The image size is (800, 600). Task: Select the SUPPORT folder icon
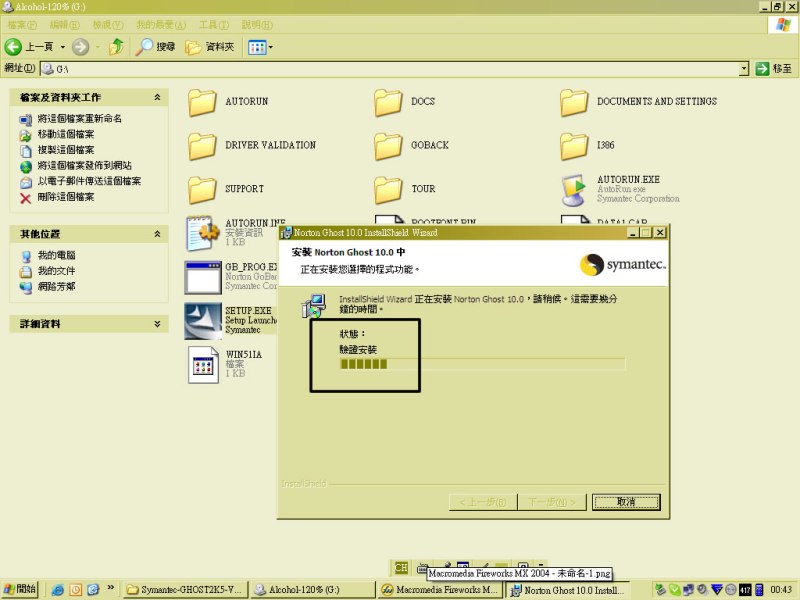tap(202, 190)
